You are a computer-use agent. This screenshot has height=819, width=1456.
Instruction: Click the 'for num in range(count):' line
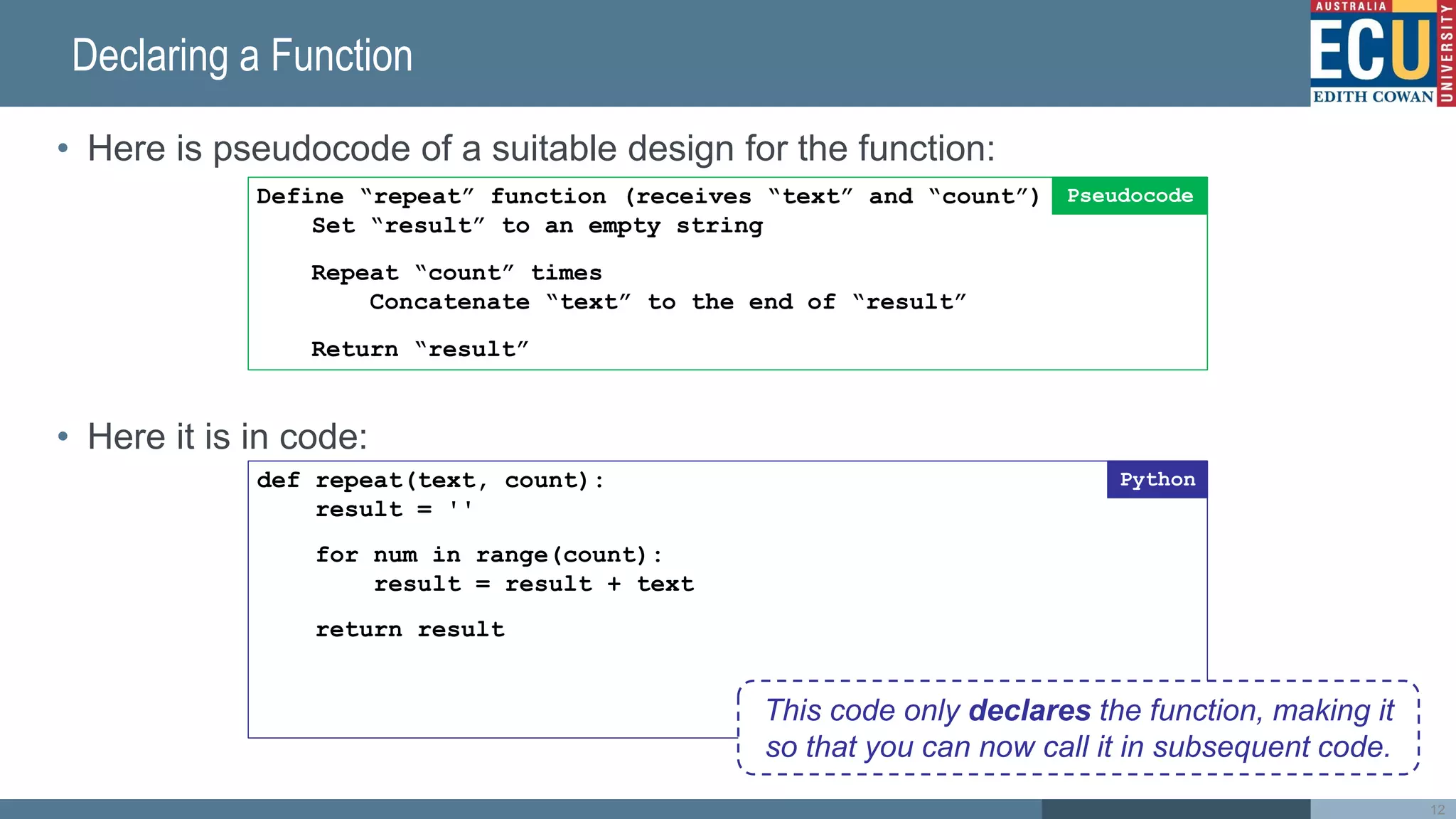click(489, 555)
